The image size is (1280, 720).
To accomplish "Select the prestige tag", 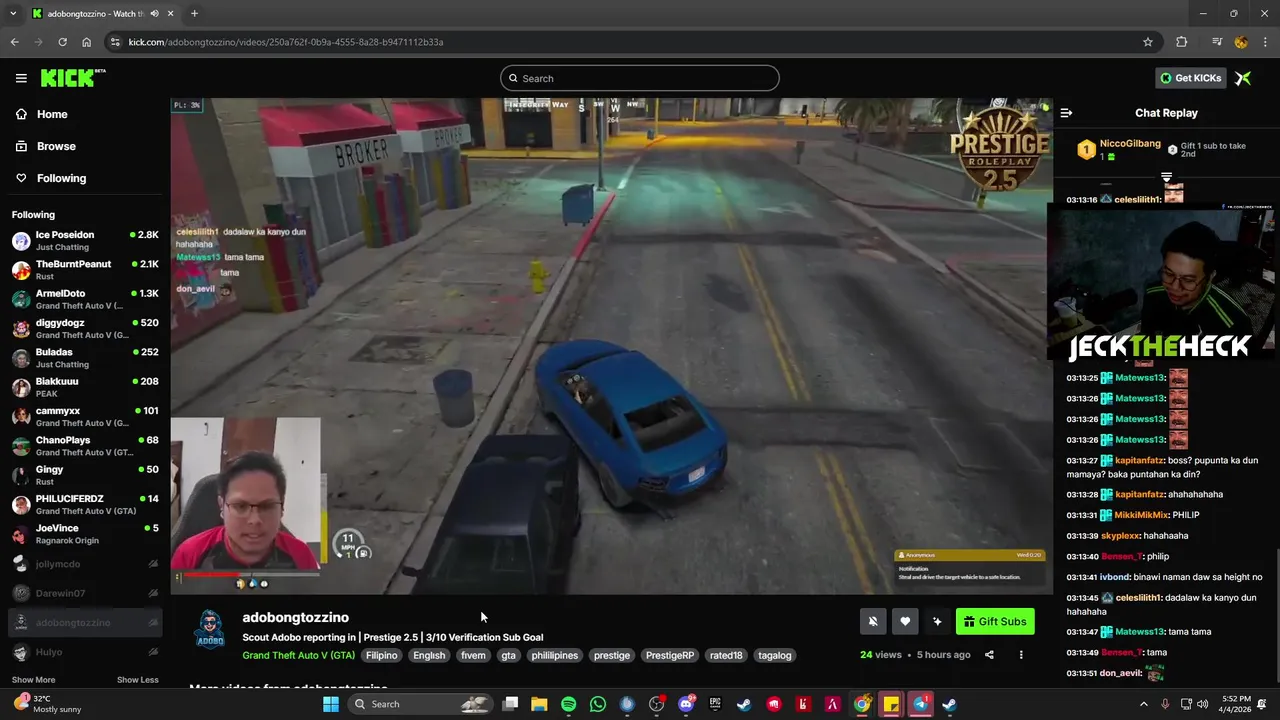I will click(x=612, y=655).
